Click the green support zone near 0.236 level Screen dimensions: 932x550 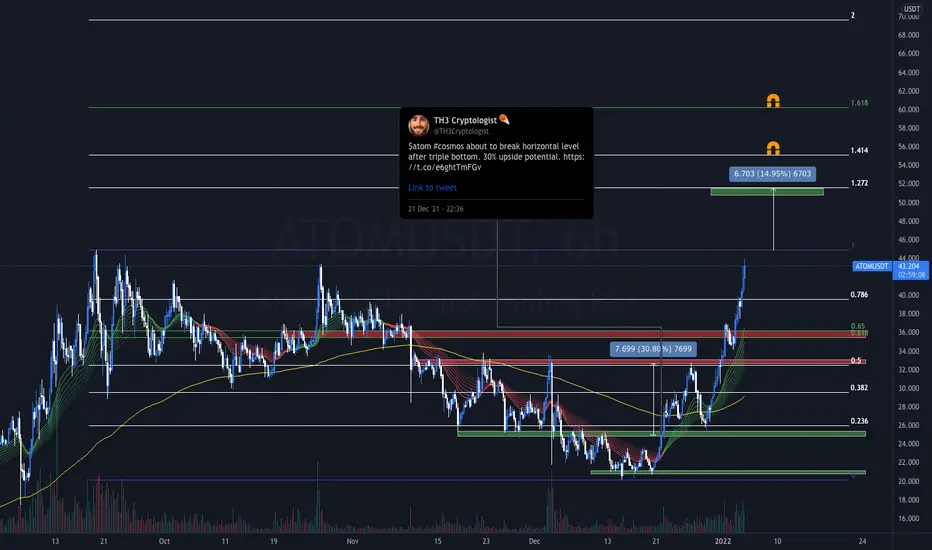(x=661, y=434)
